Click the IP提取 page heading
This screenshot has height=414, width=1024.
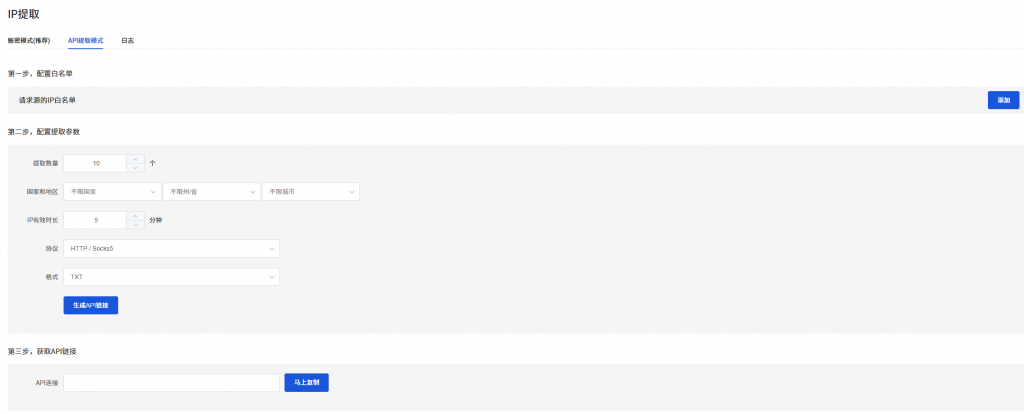pos(24,13)
